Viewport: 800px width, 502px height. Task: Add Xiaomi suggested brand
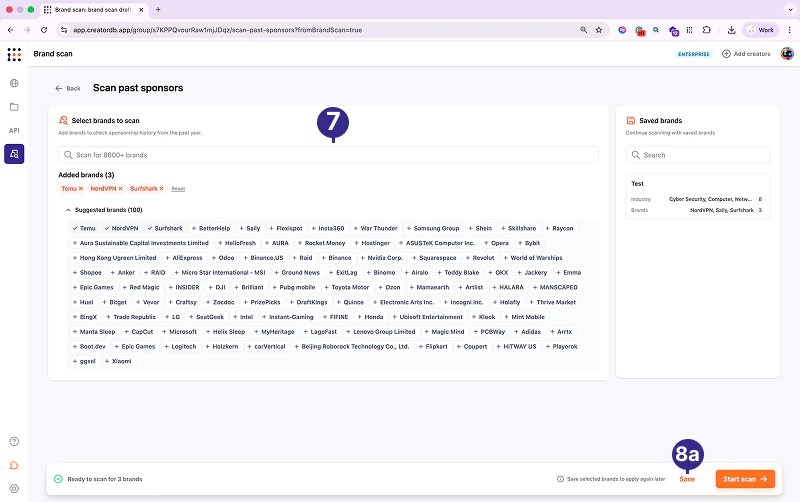117,361
